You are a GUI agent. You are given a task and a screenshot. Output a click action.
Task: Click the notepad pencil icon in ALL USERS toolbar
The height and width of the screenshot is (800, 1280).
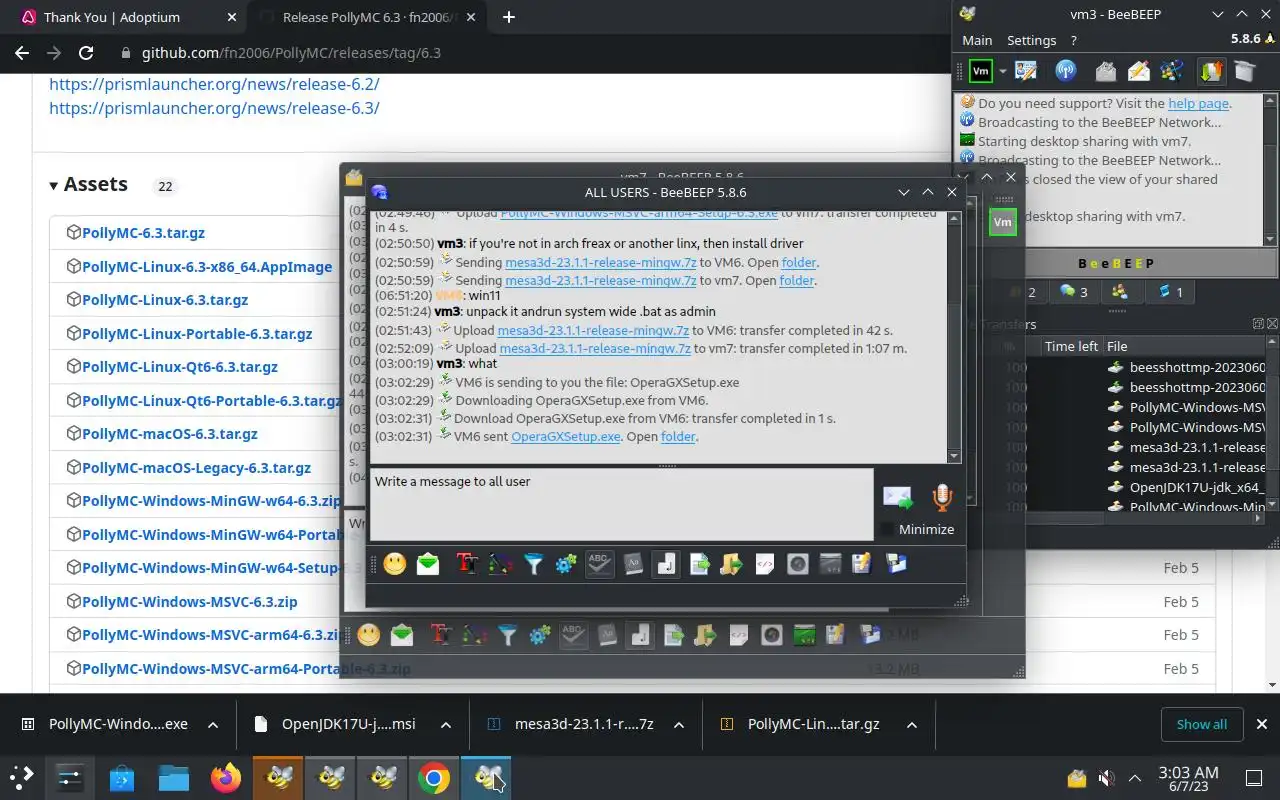coord(862,564)
